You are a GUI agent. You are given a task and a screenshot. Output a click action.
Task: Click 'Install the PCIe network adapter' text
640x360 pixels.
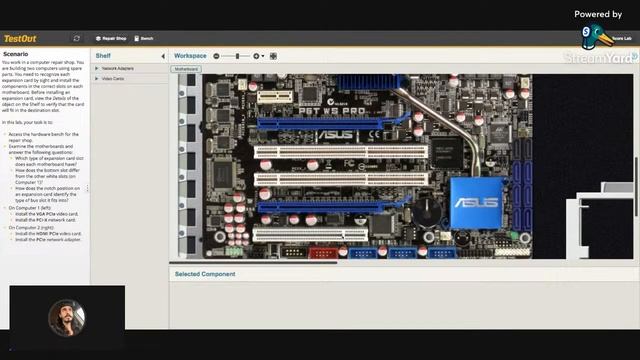pyautogui.click(x=48, y=240)
